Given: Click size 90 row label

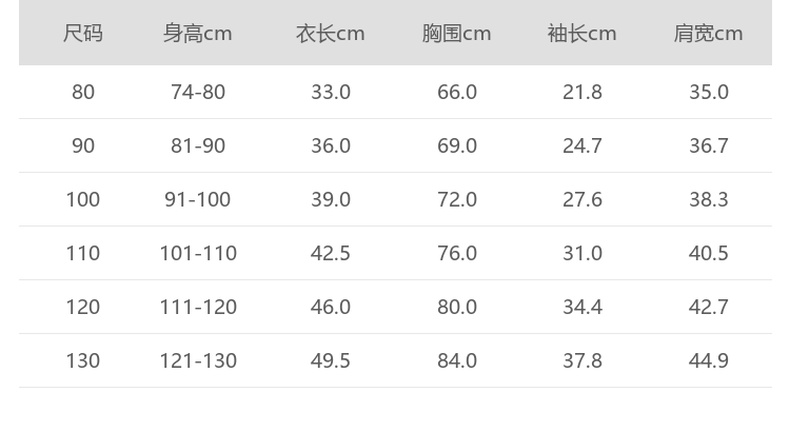Looking at the screenshot, I should [83, 146].
